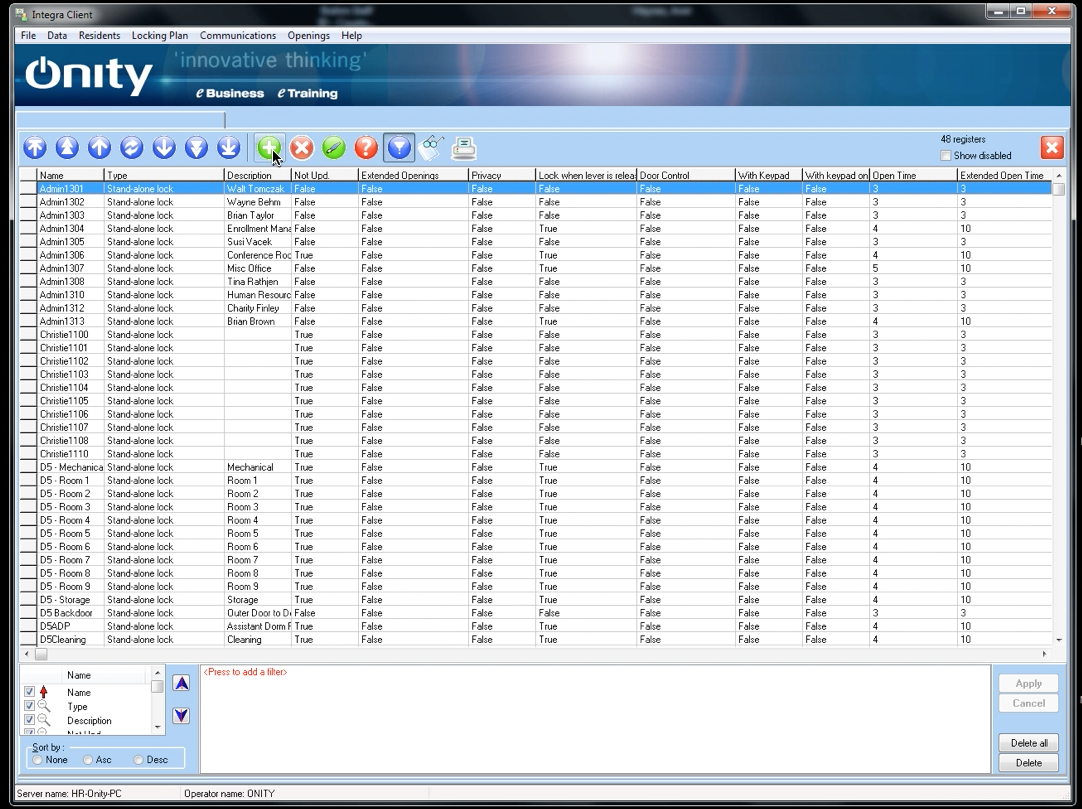Click the printer icon in the toolbar
This screenshot has width=1082, height=809.
pos(464,148)
